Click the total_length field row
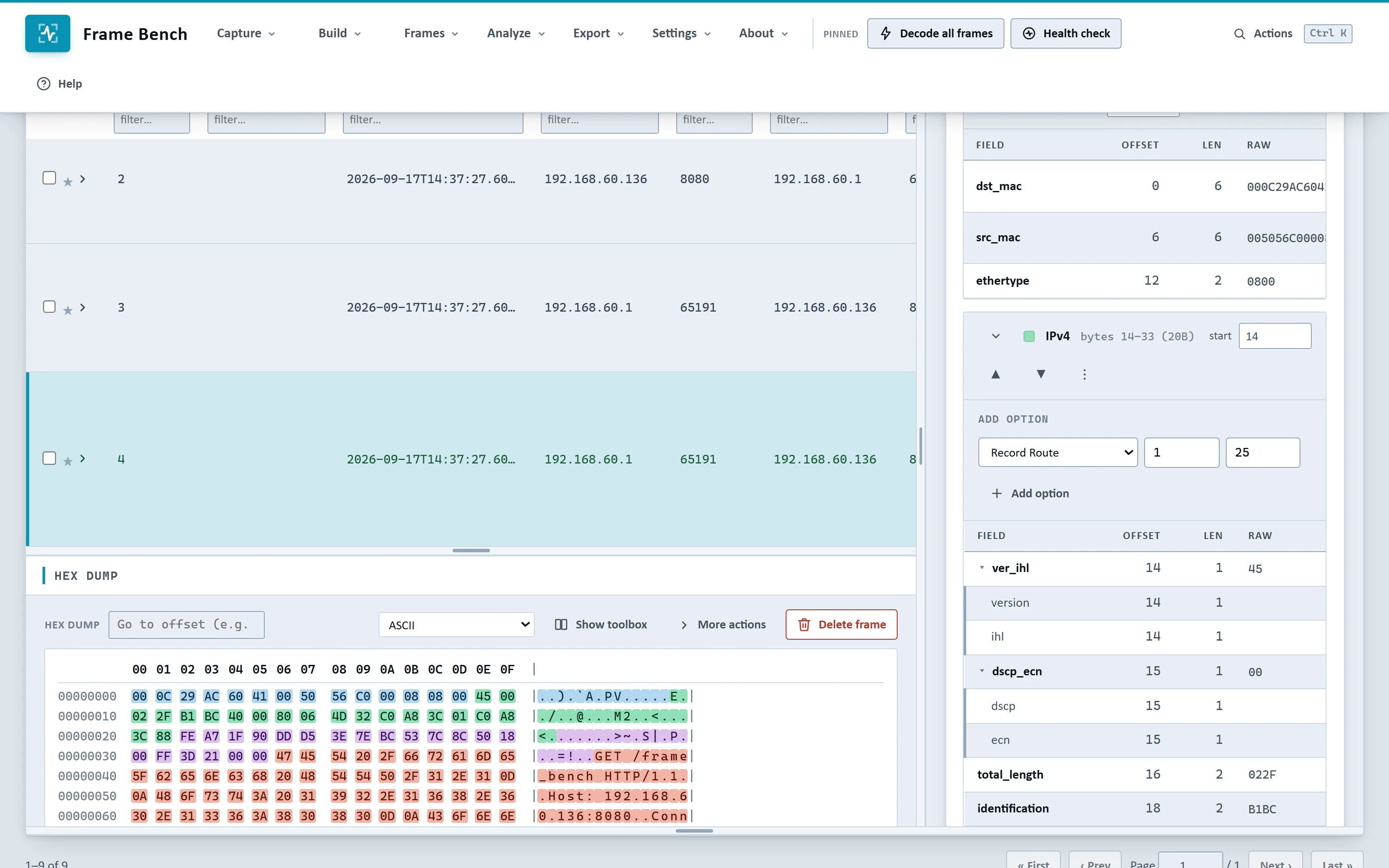The image size is (1389, 868). click(x=1145, y=774)
